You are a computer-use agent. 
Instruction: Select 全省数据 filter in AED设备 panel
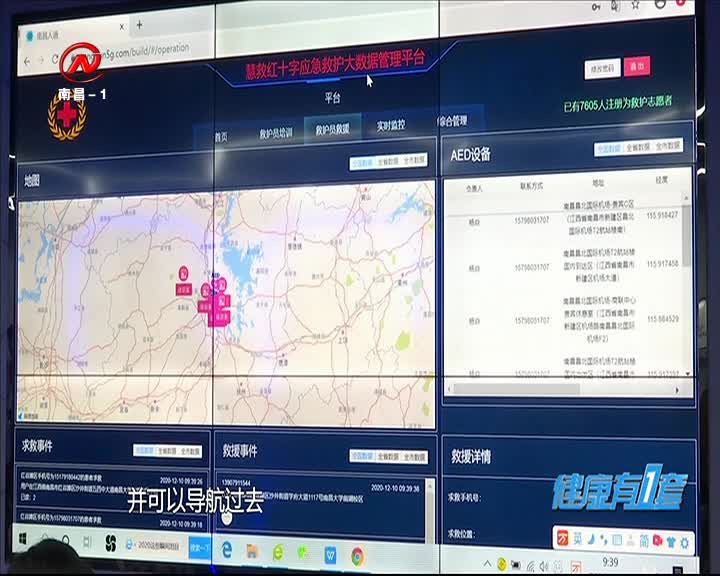(638, 146)
